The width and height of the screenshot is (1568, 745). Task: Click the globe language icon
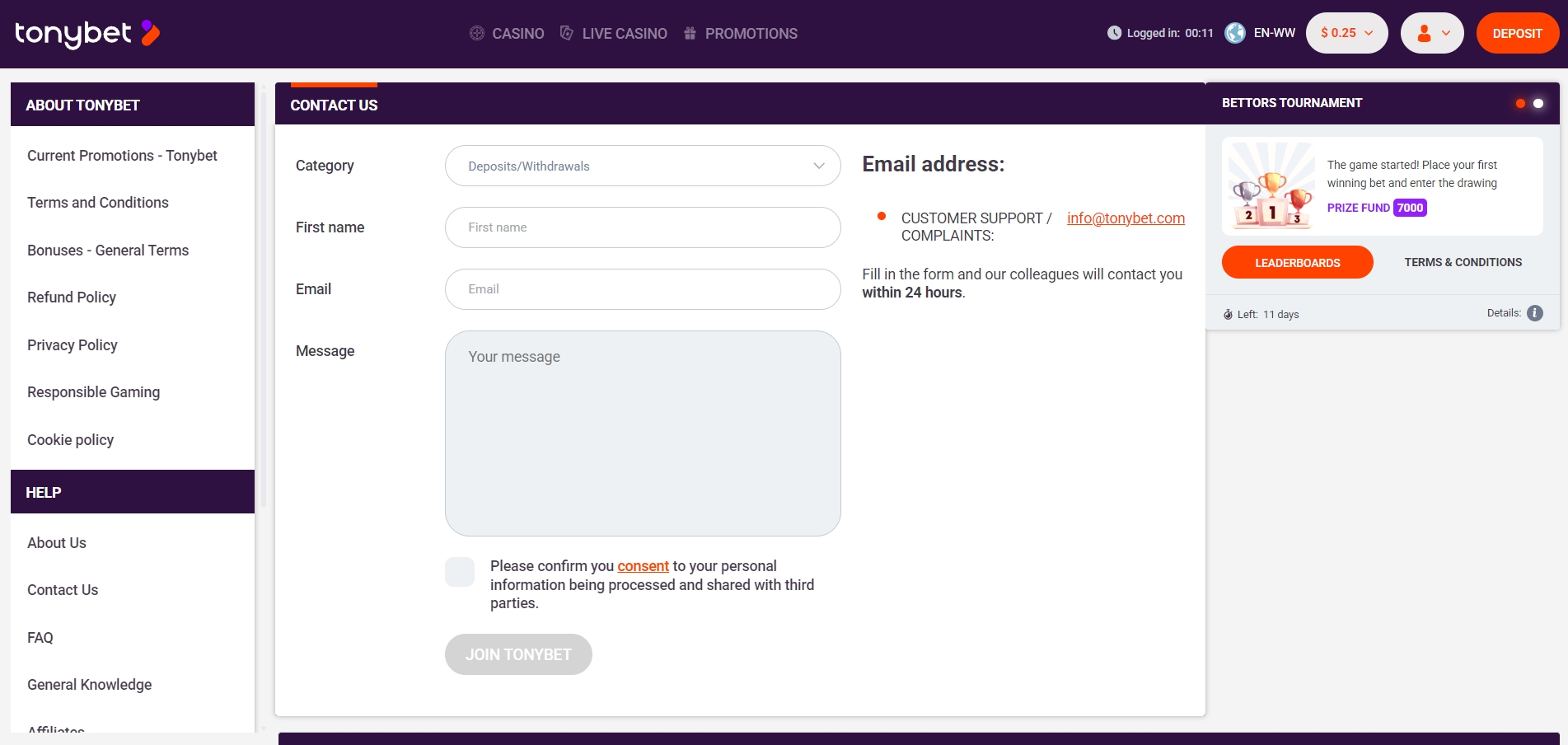tap(1235, 33)
